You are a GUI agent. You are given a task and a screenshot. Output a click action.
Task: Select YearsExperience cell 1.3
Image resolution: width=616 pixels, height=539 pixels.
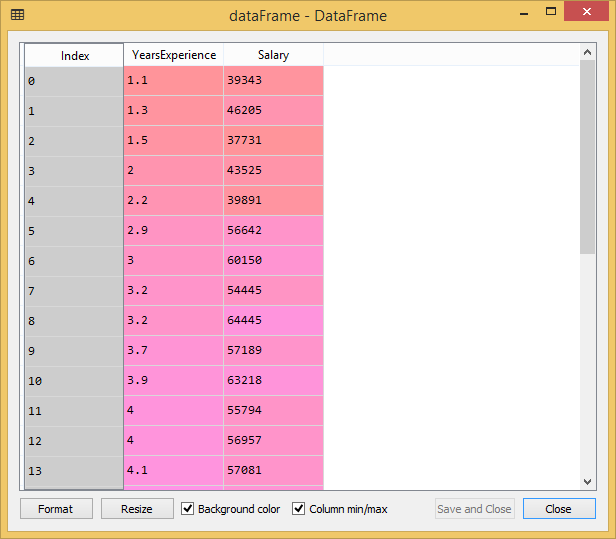point(174,111)
